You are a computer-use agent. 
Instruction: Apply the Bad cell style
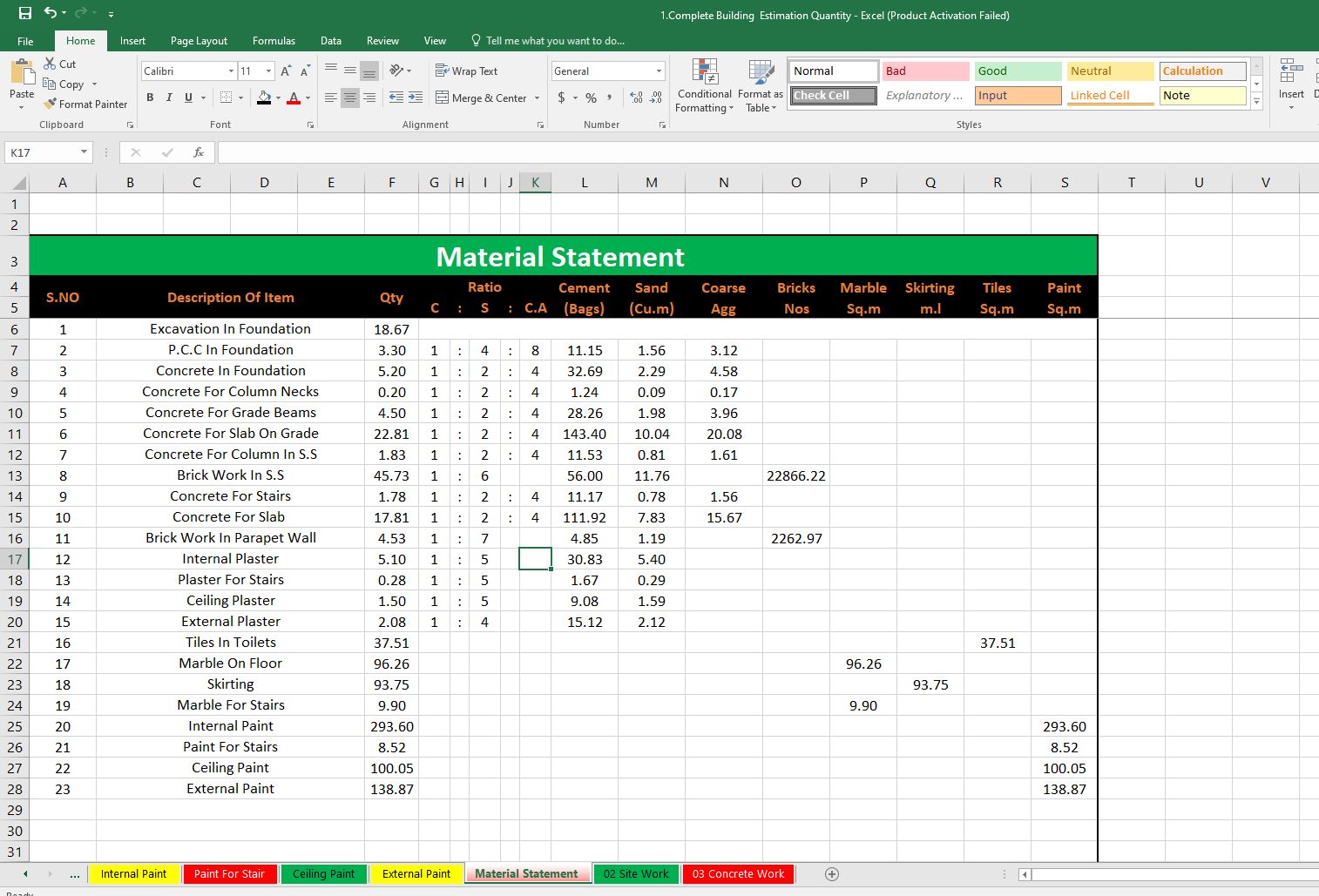point(926,71)
